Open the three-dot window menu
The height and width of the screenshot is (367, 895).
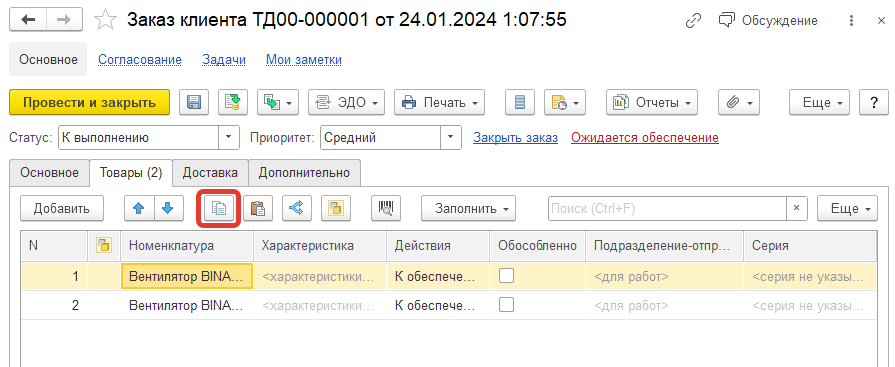point(852,21)
